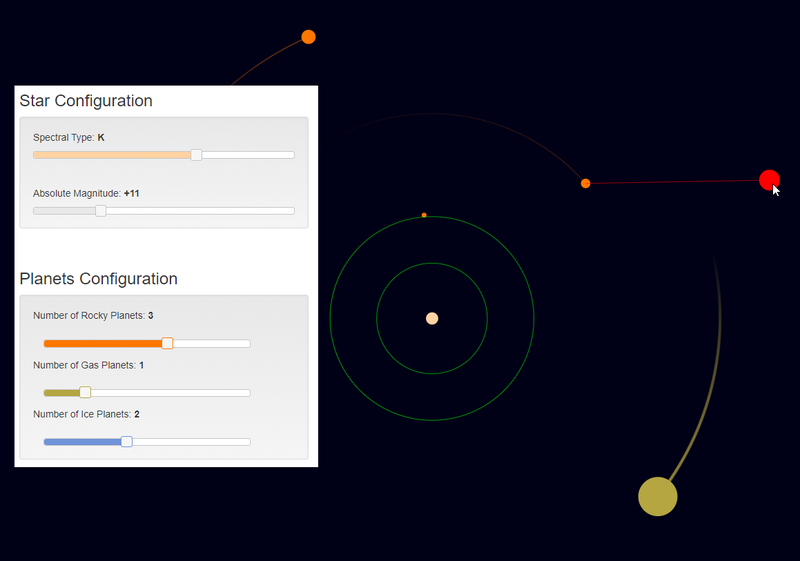This screenshot has width=800, height=561.
Task: Click the Number of Rocky Planets label
Action: [x=89, y=316]
